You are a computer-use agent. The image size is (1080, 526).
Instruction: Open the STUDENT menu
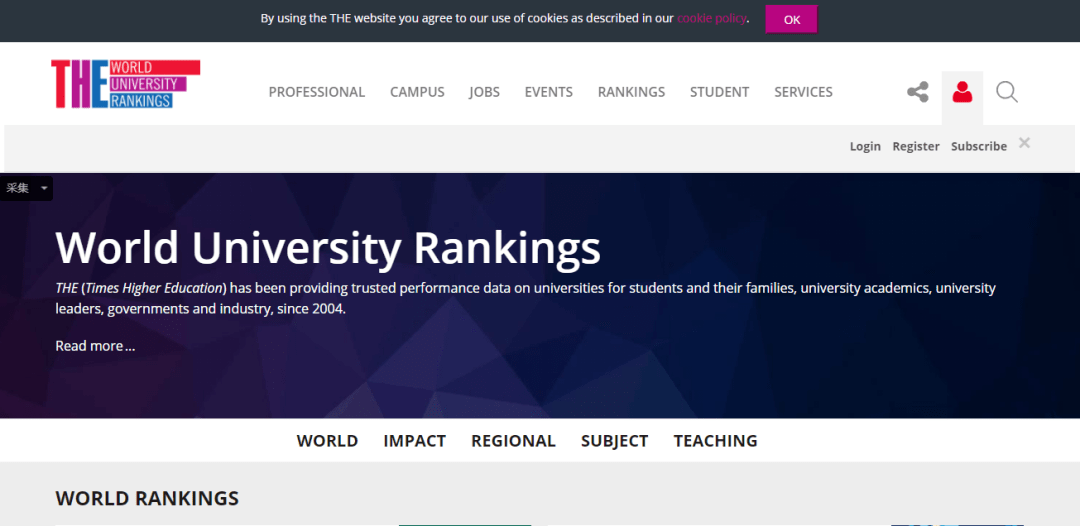point(720,92)
